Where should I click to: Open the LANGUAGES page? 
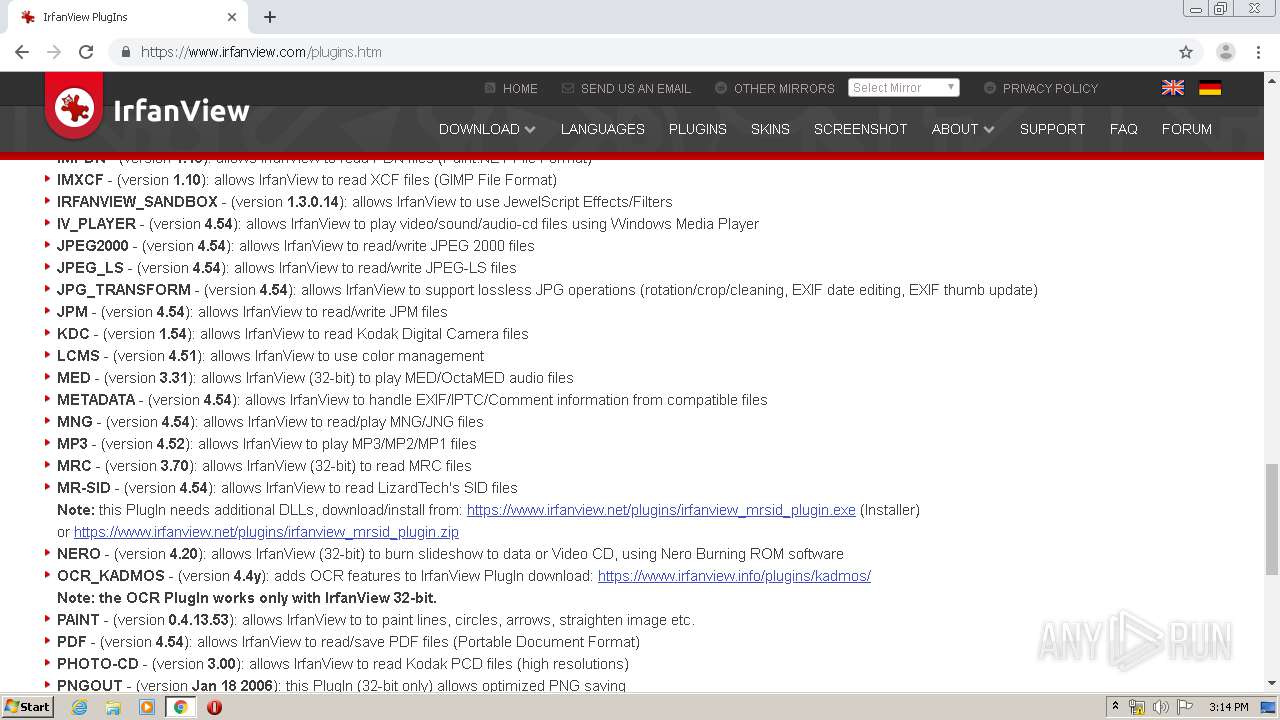602,129
